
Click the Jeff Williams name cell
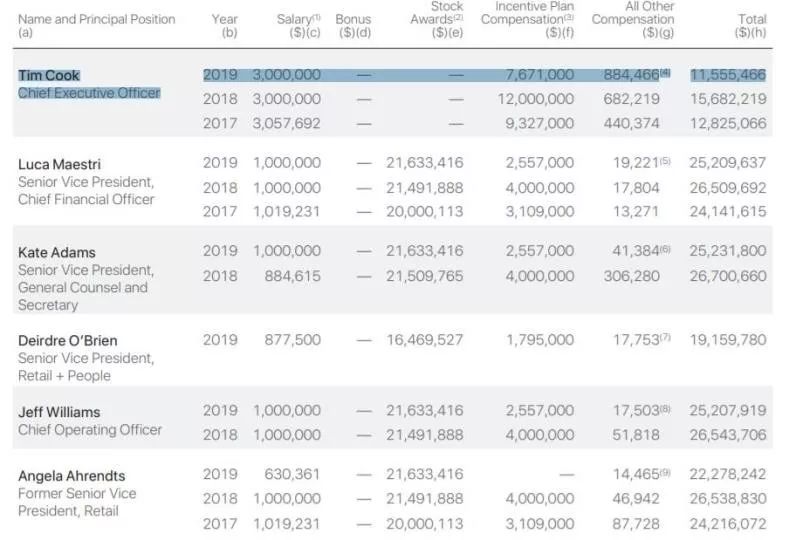59,412
